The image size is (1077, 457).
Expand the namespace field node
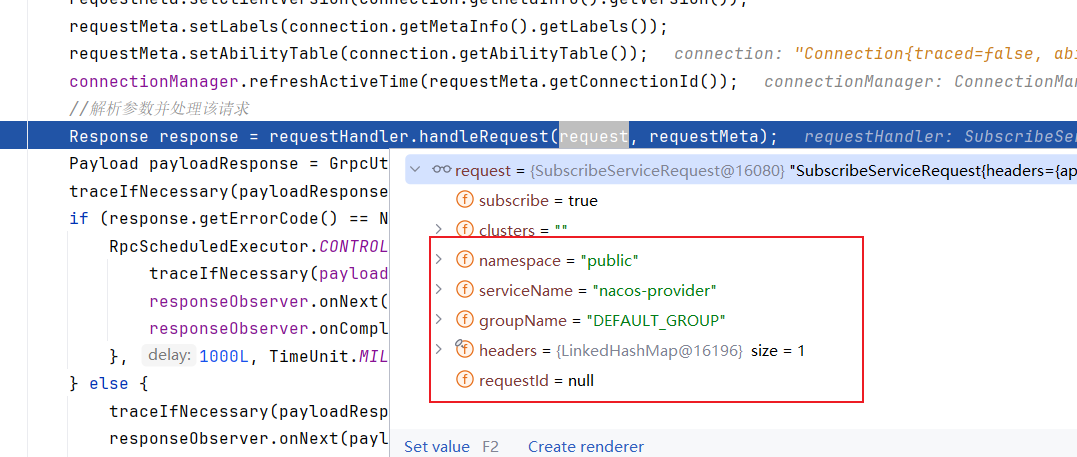(x=438, y=260)
